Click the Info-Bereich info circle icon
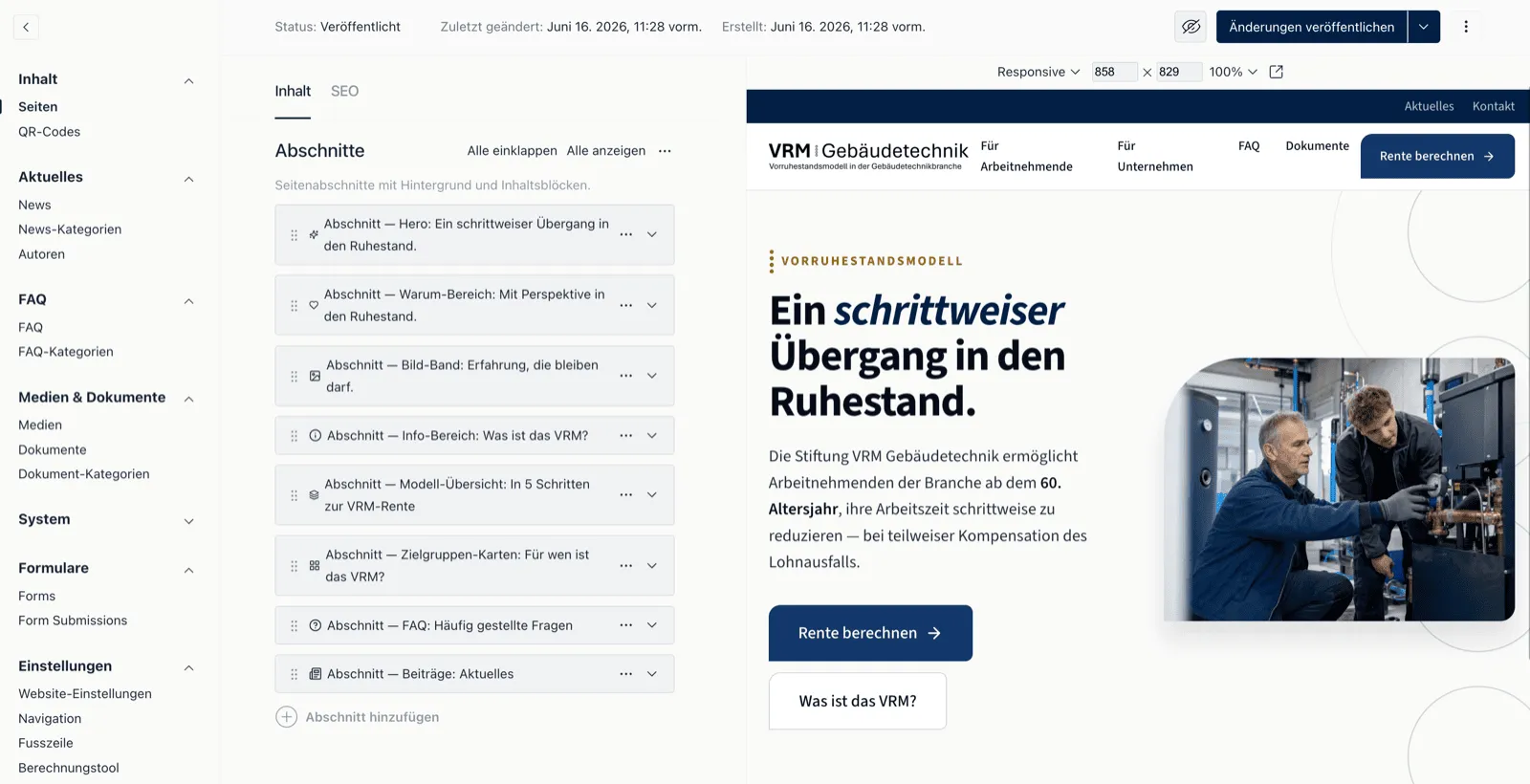 pyautogui.click(x=315, y=435)
